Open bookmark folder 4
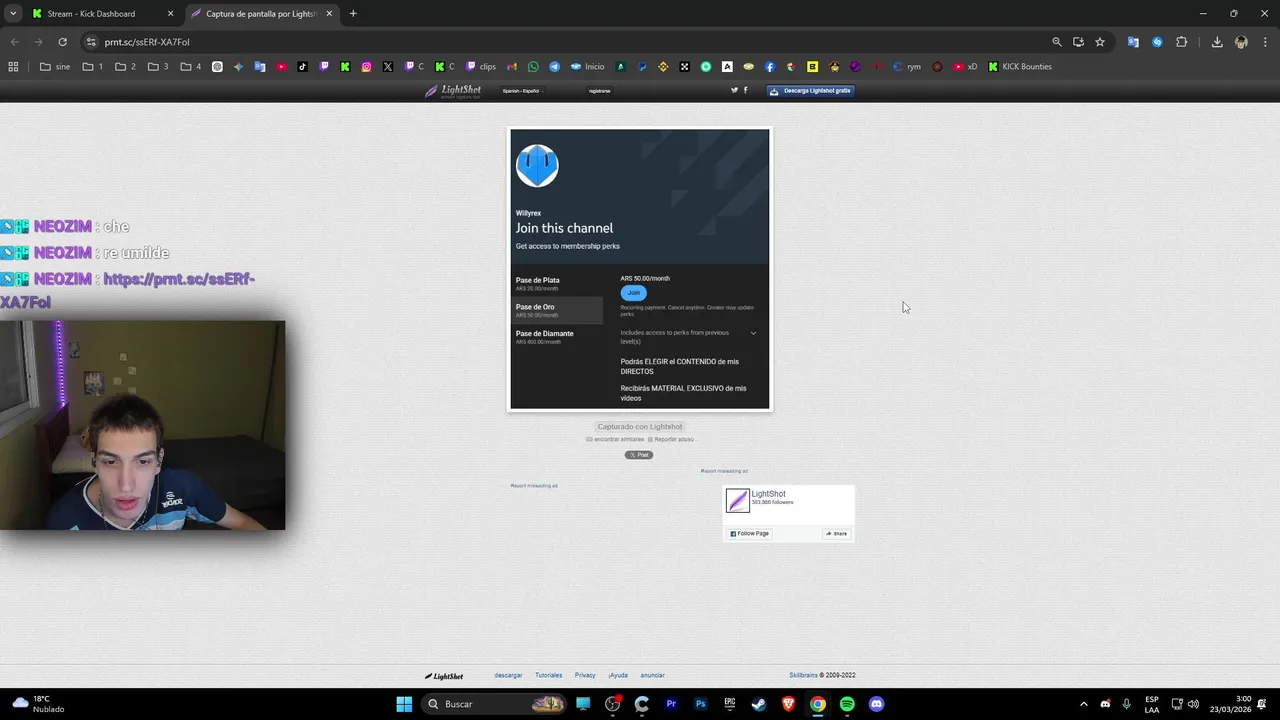1280x720 pixels. (x=191, y=67)
